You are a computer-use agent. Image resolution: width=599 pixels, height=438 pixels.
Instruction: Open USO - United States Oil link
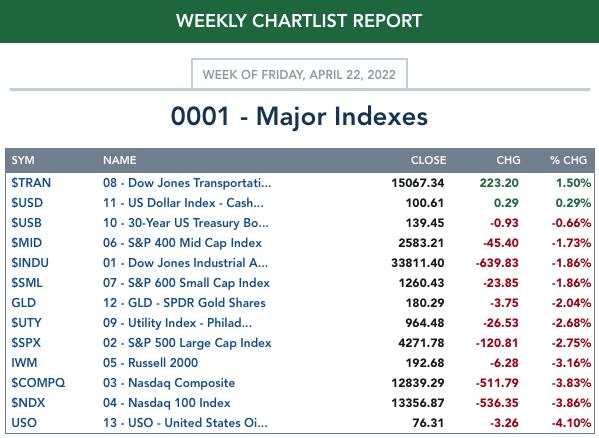[185, 423]
